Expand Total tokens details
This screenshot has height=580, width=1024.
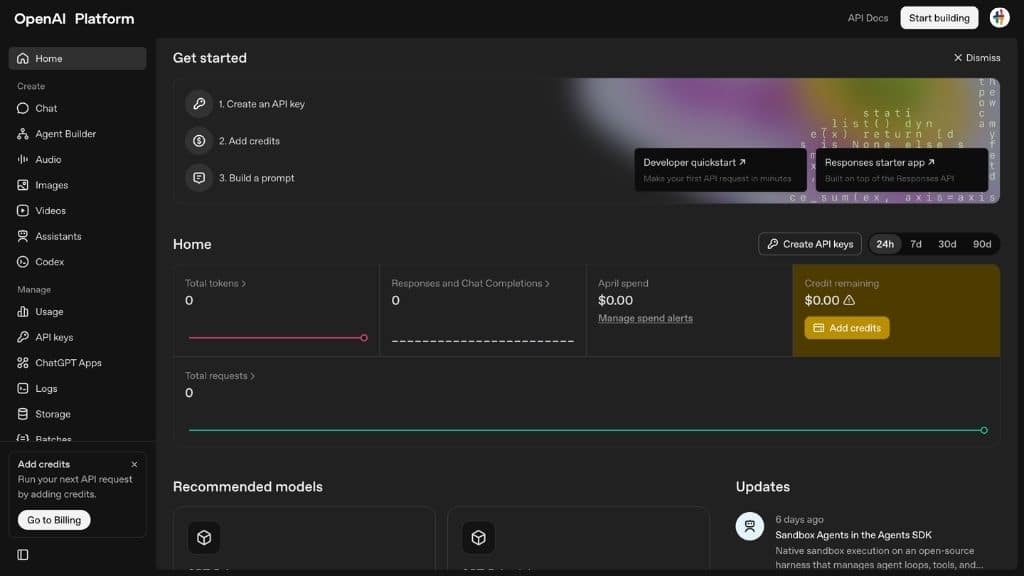point(216,283)
